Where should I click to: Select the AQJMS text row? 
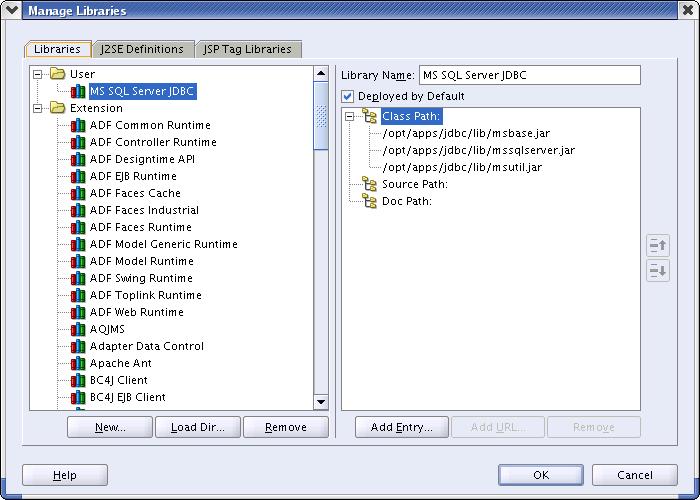coord(107,329)
